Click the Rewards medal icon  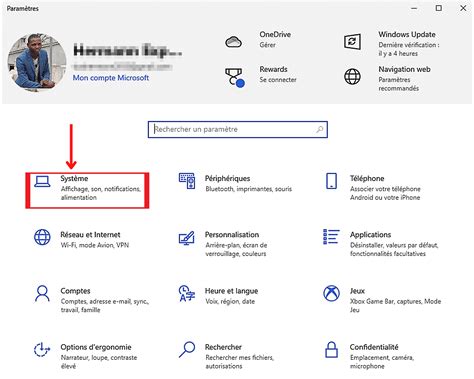(x=235, y=78)
